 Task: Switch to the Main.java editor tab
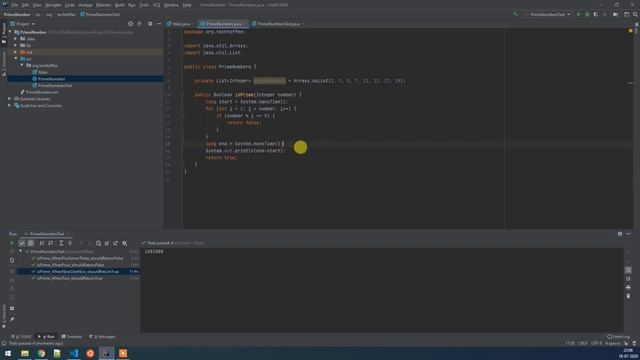pos(181,24)
